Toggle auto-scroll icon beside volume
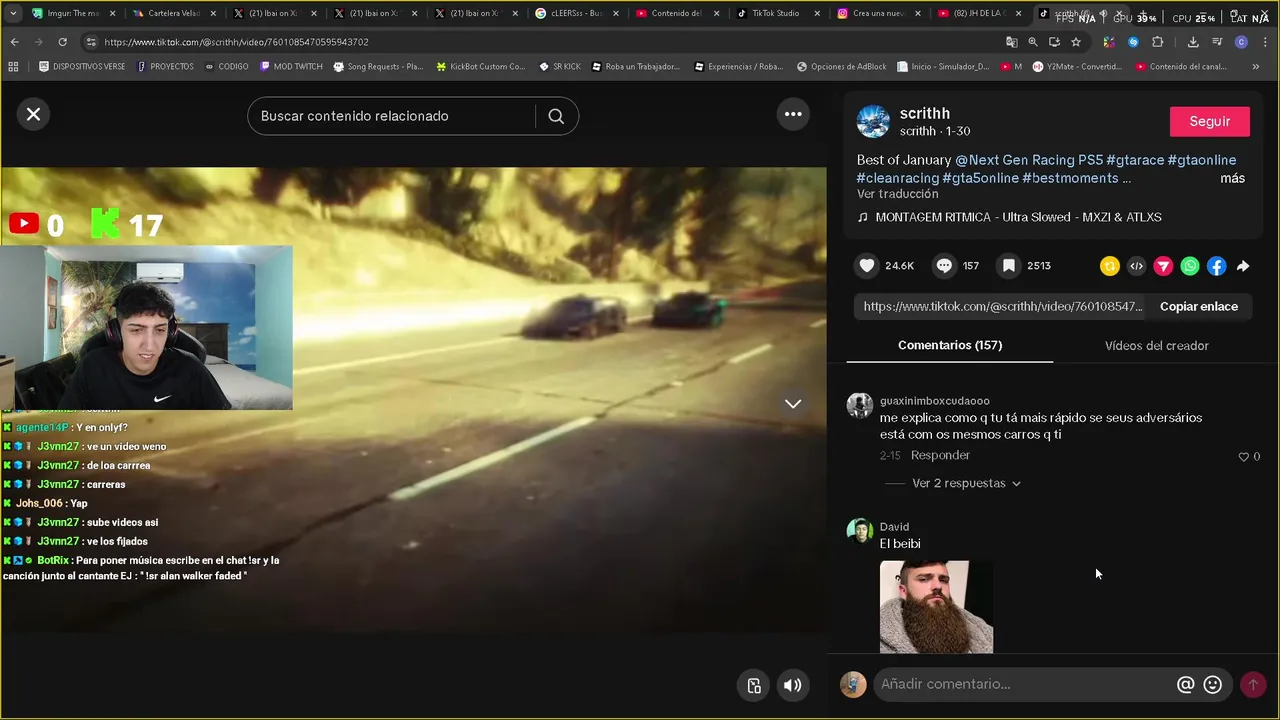Screen dimensions: 1280x720 click(754, 685)
